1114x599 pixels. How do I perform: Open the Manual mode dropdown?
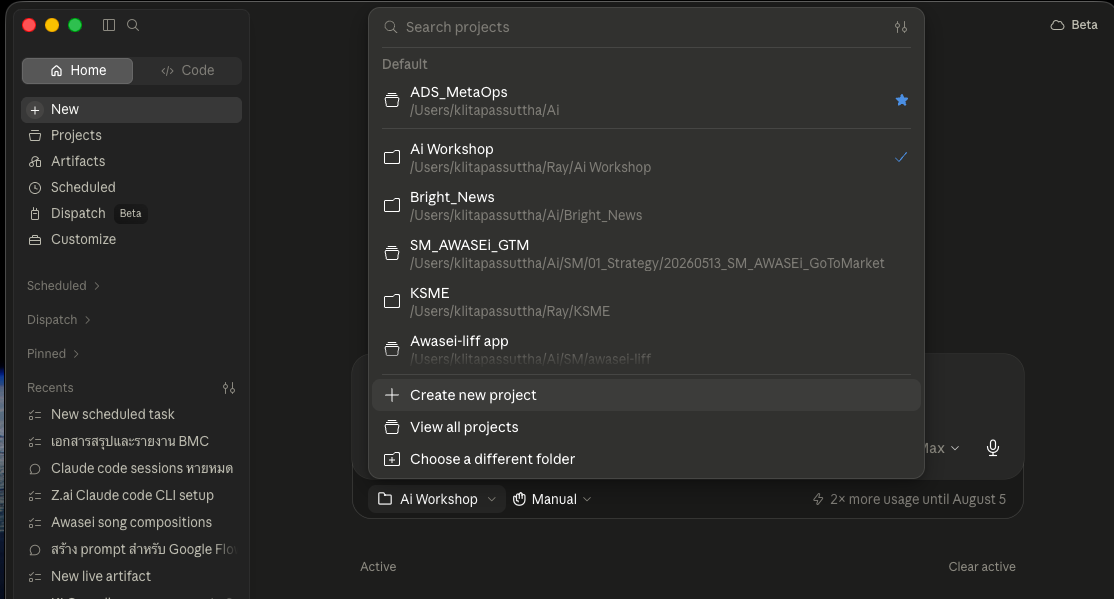pos(552,500)
